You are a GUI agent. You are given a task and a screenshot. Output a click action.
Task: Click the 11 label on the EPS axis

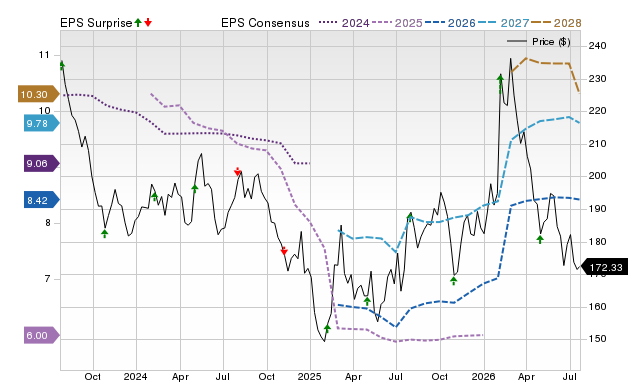pos(44,55)
